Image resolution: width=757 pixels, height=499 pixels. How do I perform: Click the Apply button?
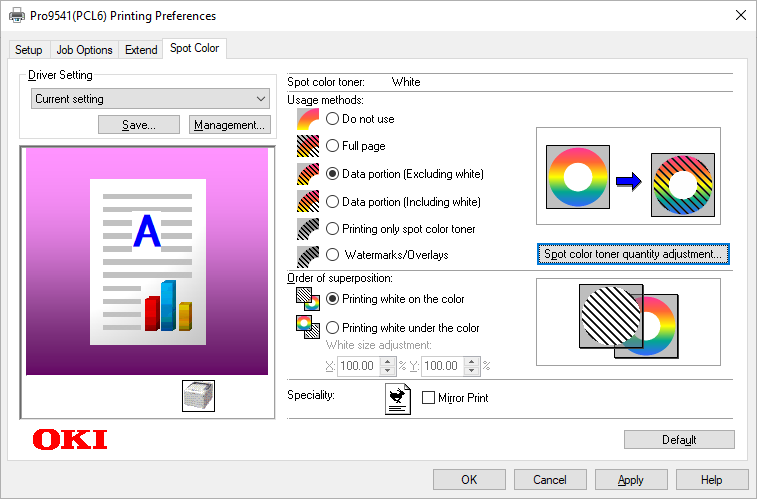coord(631,480)
